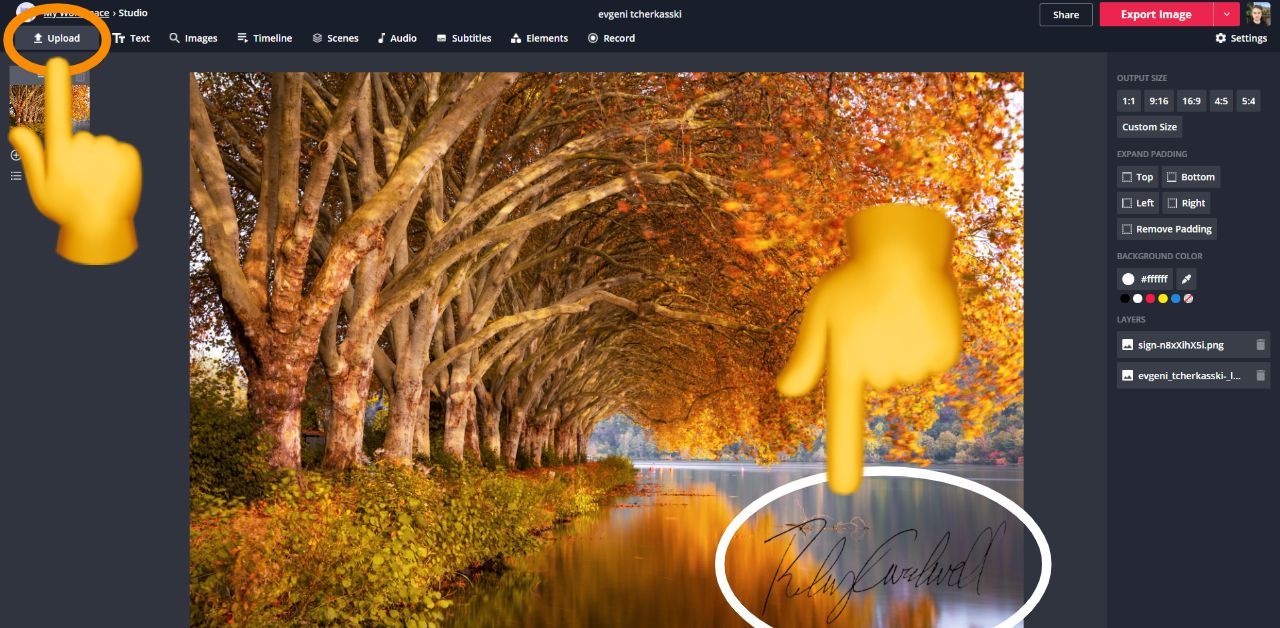Open the user profile avatar
Screen dimensions: 1280x628
pyautogui.click(x=1258, y=14)
